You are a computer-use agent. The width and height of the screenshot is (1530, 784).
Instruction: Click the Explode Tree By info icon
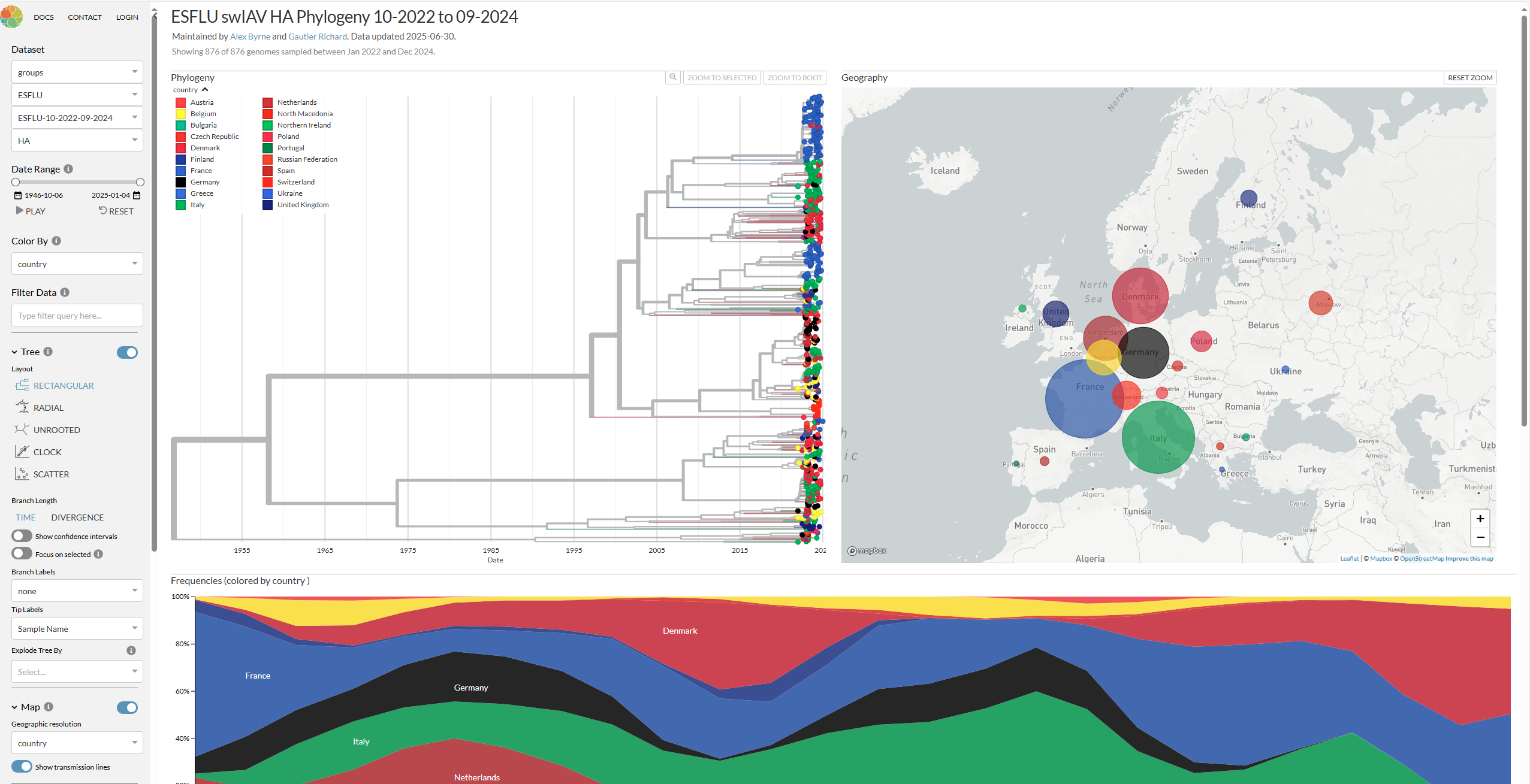(x=131, y=650)
